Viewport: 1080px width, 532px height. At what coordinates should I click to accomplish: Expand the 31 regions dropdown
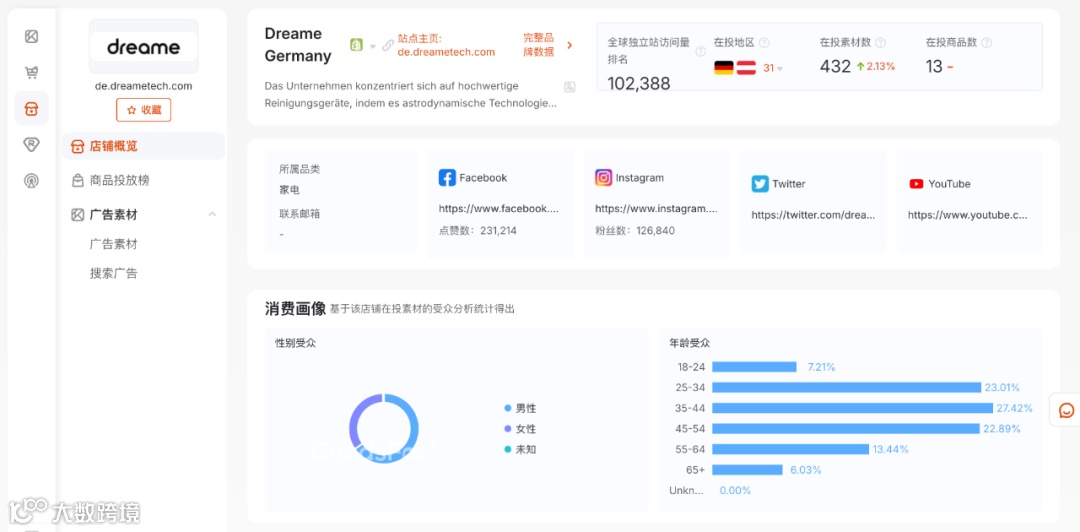(773, 68)
